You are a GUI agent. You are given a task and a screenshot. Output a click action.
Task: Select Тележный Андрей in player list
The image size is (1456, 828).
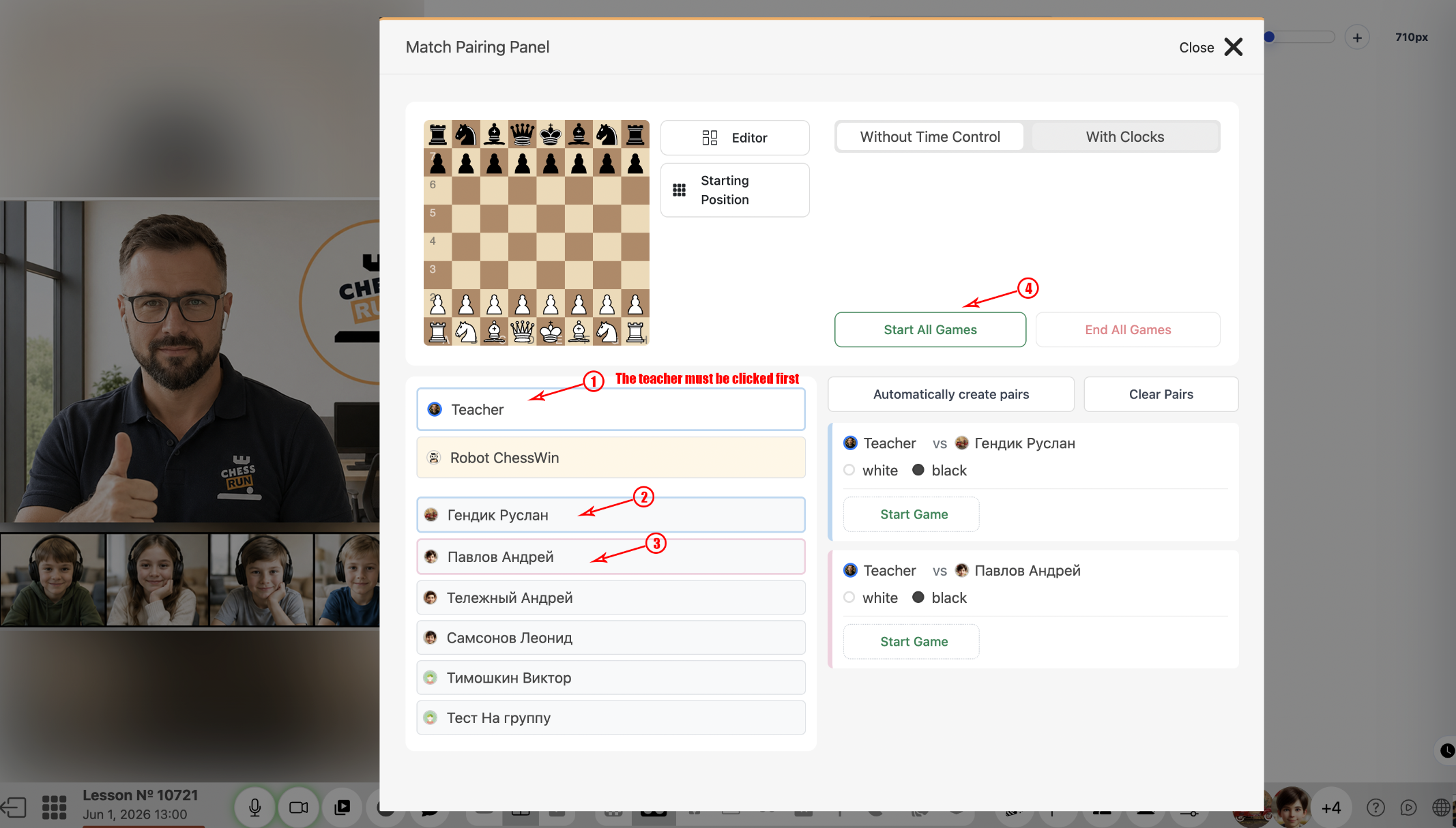611,597
